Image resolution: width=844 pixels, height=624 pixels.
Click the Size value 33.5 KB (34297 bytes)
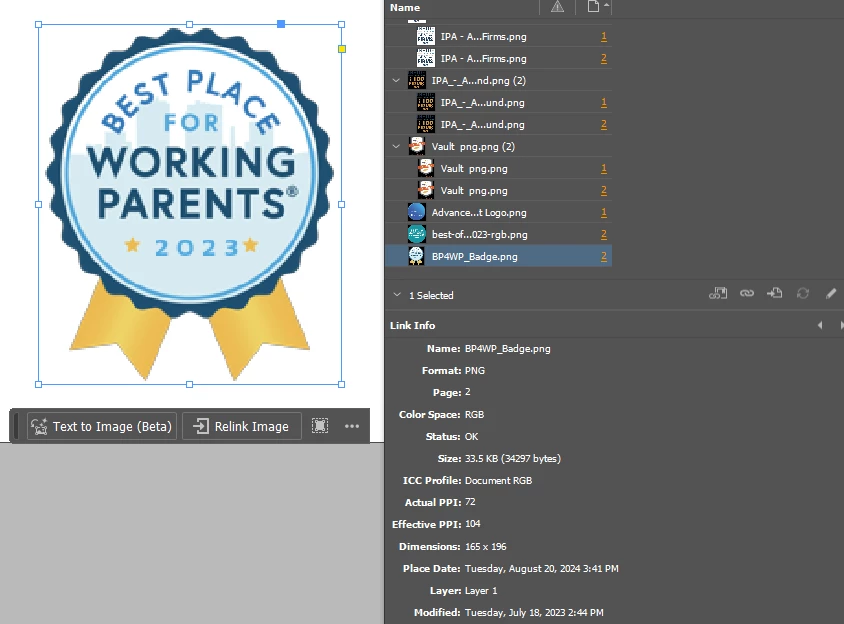click(512, 458)
